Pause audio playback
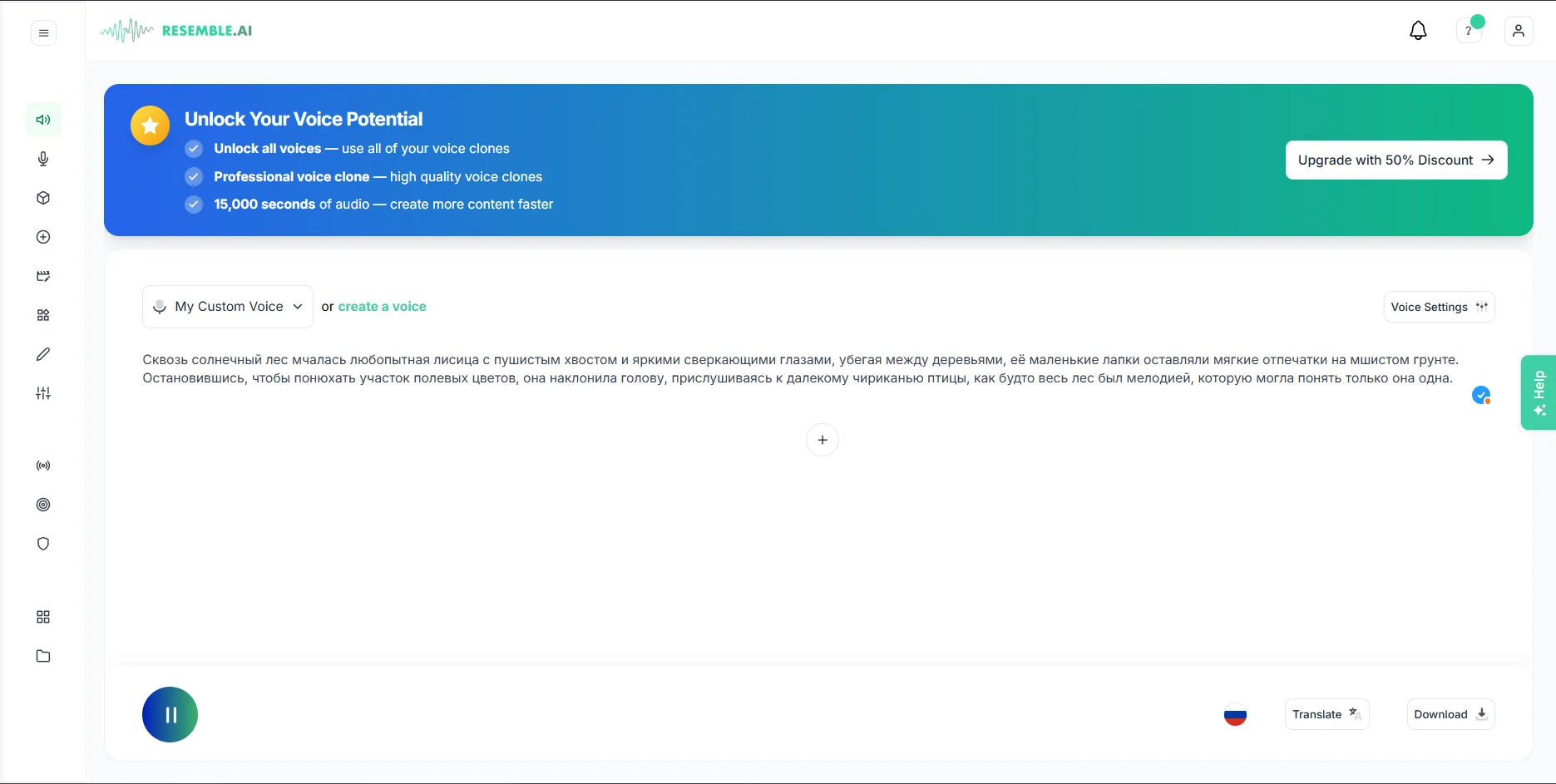Viewport: 1556px width, 784px height. (170, 714)
